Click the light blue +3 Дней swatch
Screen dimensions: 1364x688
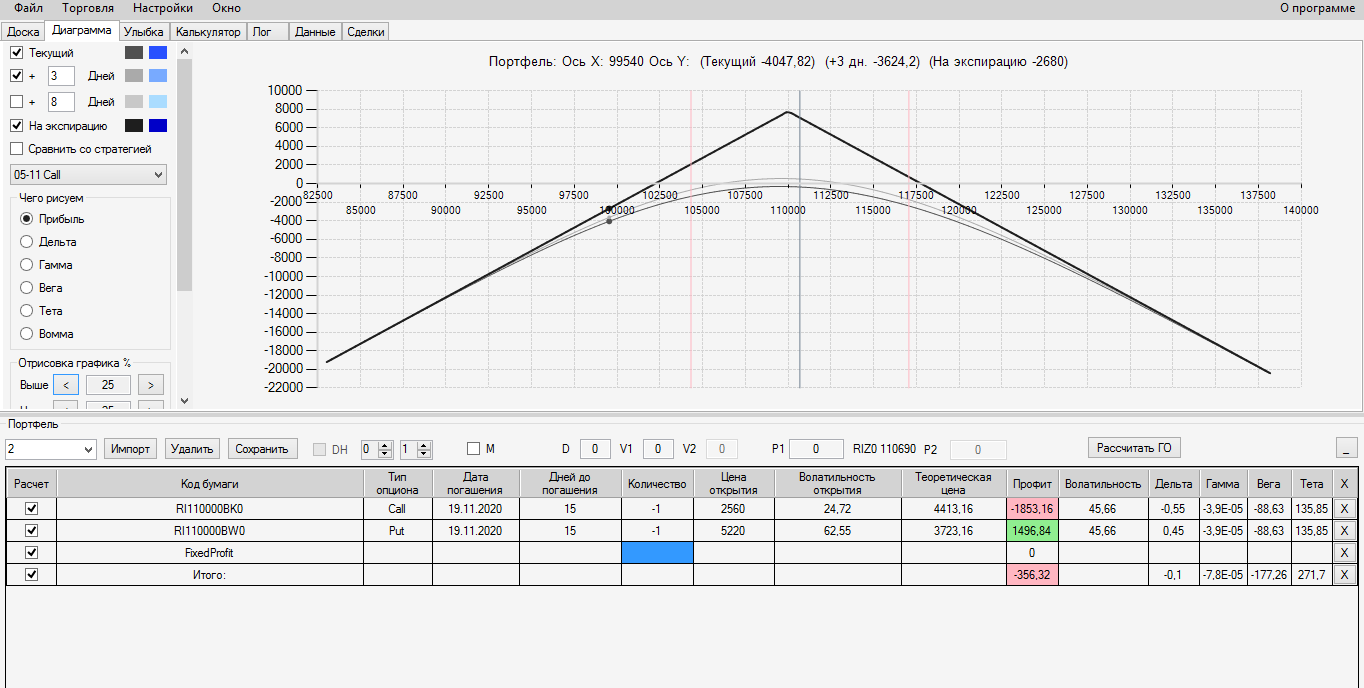(x=158, y=76)
